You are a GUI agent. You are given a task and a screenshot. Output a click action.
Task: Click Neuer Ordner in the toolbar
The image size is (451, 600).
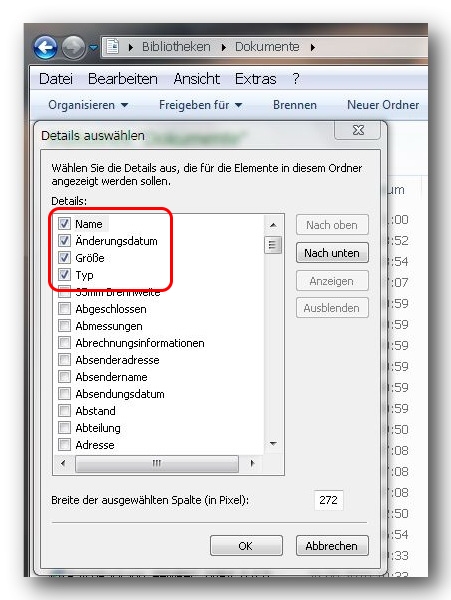383,105
